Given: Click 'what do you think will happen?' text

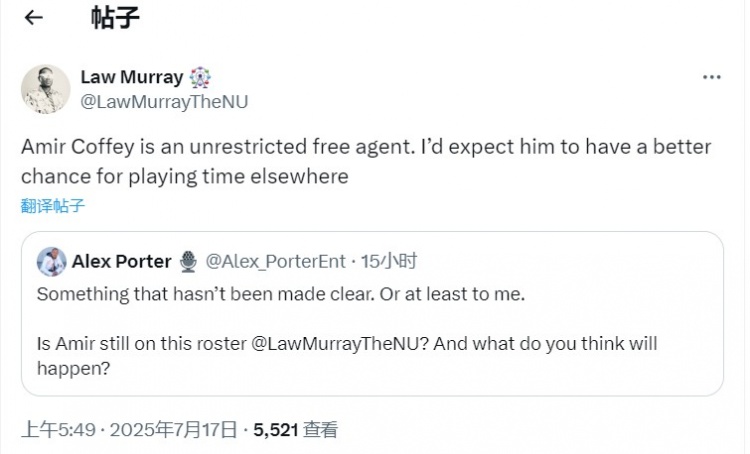Looking at the screenshot, I should (560, 344).
